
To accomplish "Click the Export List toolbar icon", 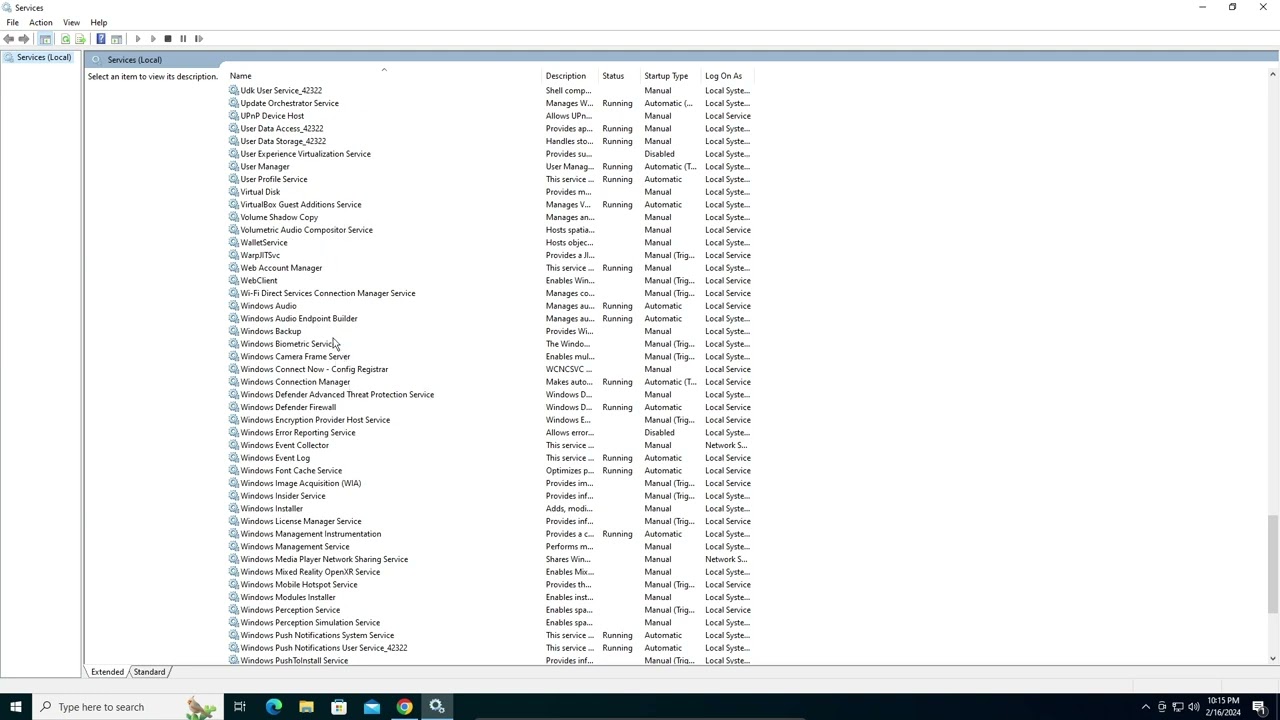I will coord(81,39).
